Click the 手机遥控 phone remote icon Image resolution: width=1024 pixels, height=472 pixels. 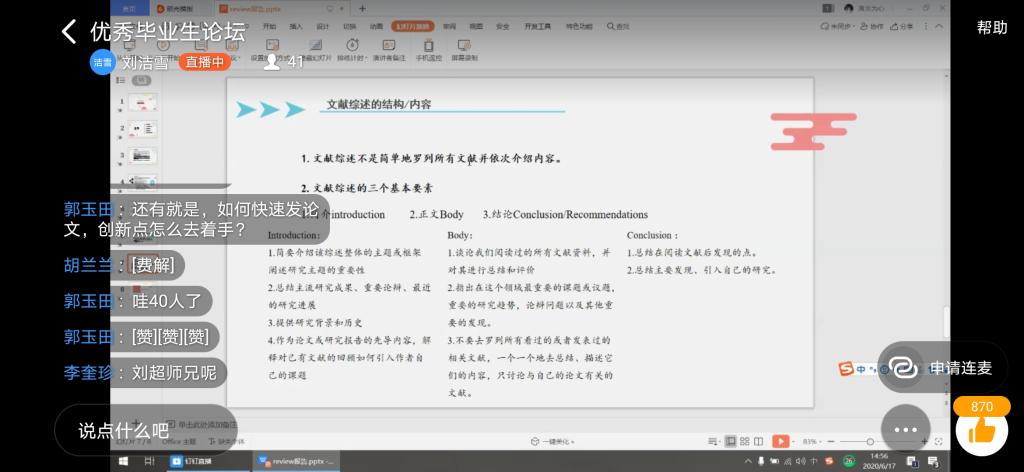click(x=428, y=45)
